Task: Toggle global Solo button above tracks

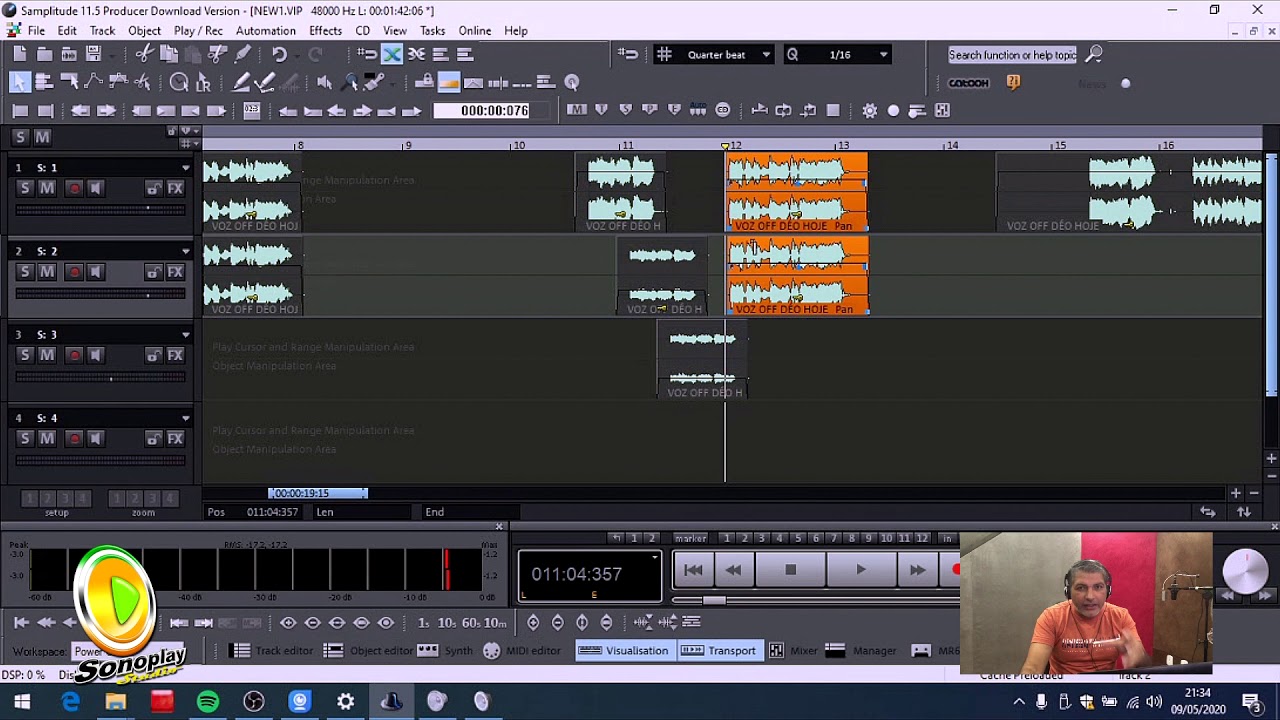Action: pos(20,137)
